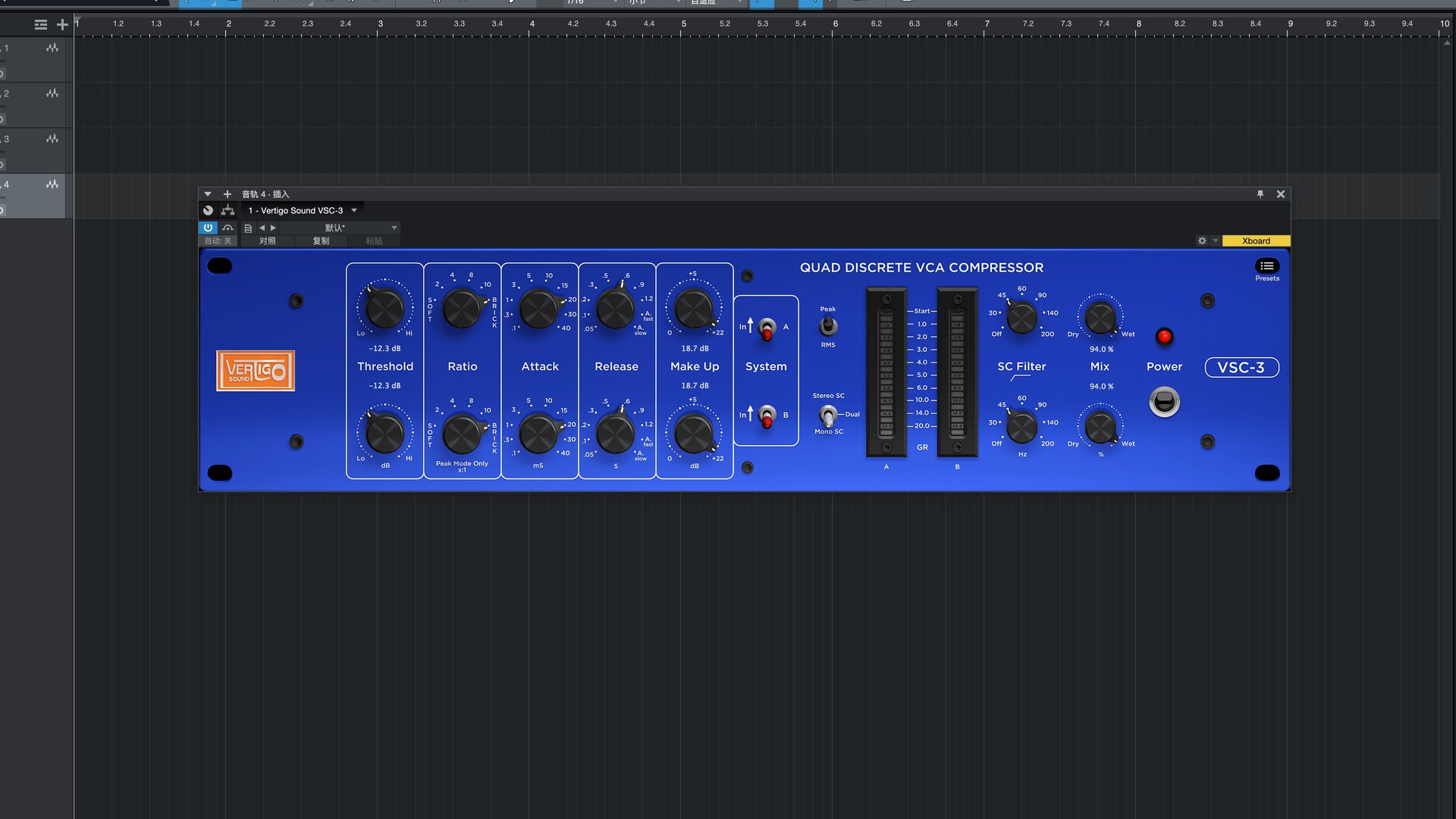Screen dimensions: 1456x819
Task: Adjust channel A Ratio knob
Action: [x=462, y=309]
